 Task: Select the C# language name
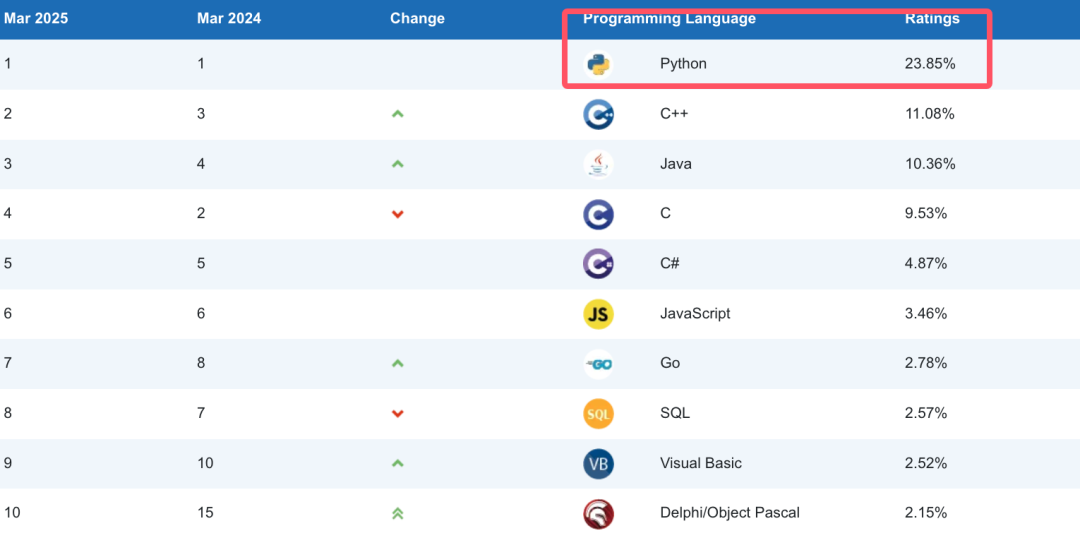pos(669,263)
